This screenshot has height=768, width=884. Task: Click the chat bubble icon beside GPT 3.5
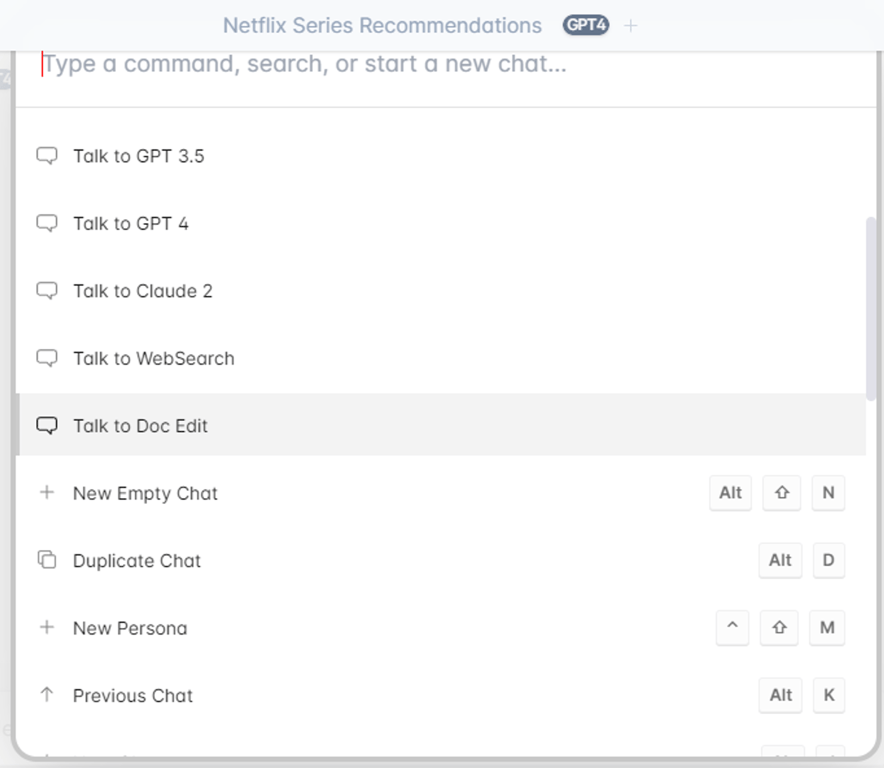pos(47,156)
